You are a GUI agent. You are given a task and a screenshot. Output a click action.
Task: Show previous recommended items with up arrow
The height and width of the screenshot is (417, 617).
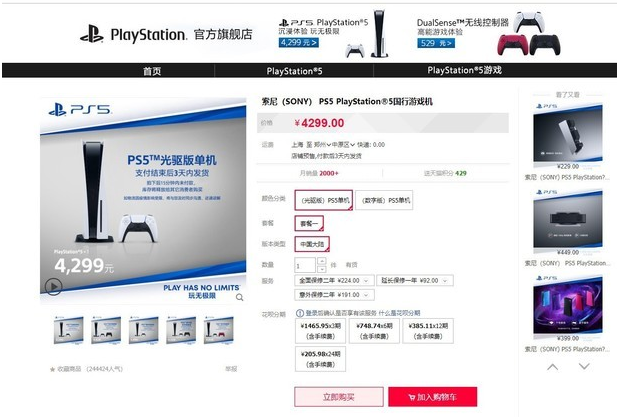(552, 367)
